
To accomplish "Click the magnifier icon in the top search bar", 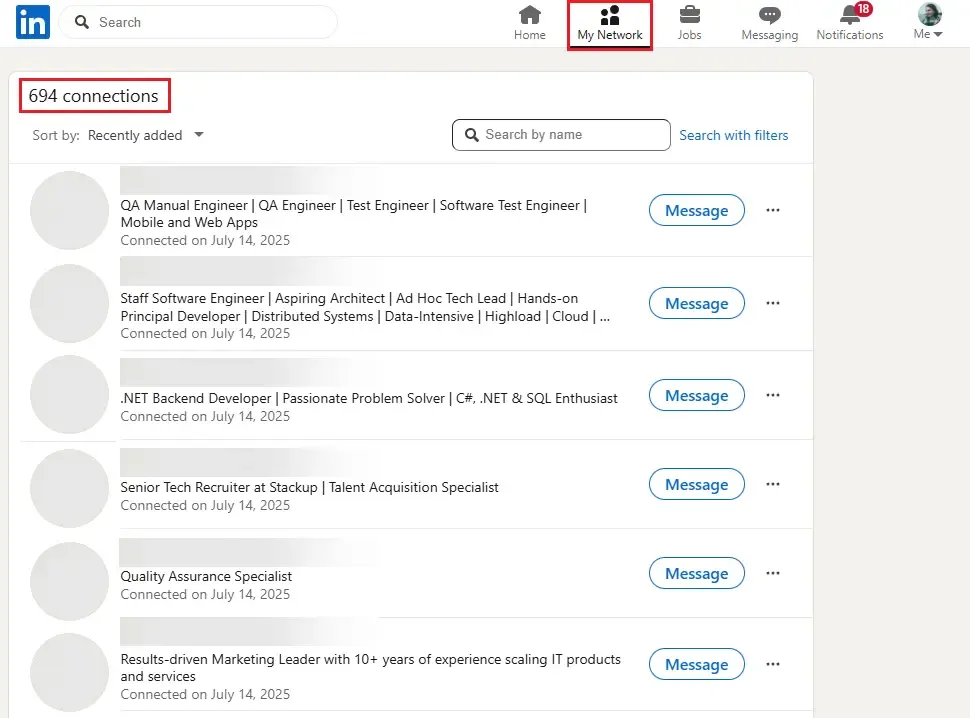I will (x=81, y=22).
